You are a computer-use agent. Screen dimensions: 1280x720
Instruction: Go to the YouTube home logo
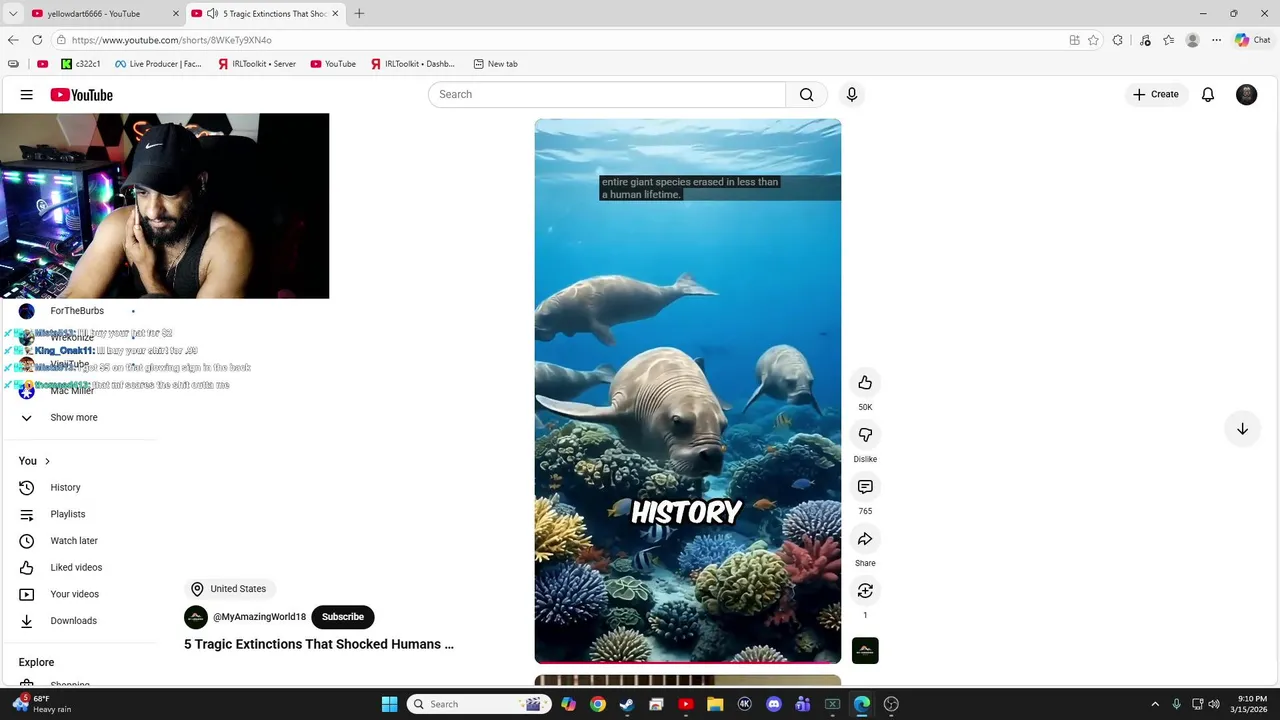82,95
